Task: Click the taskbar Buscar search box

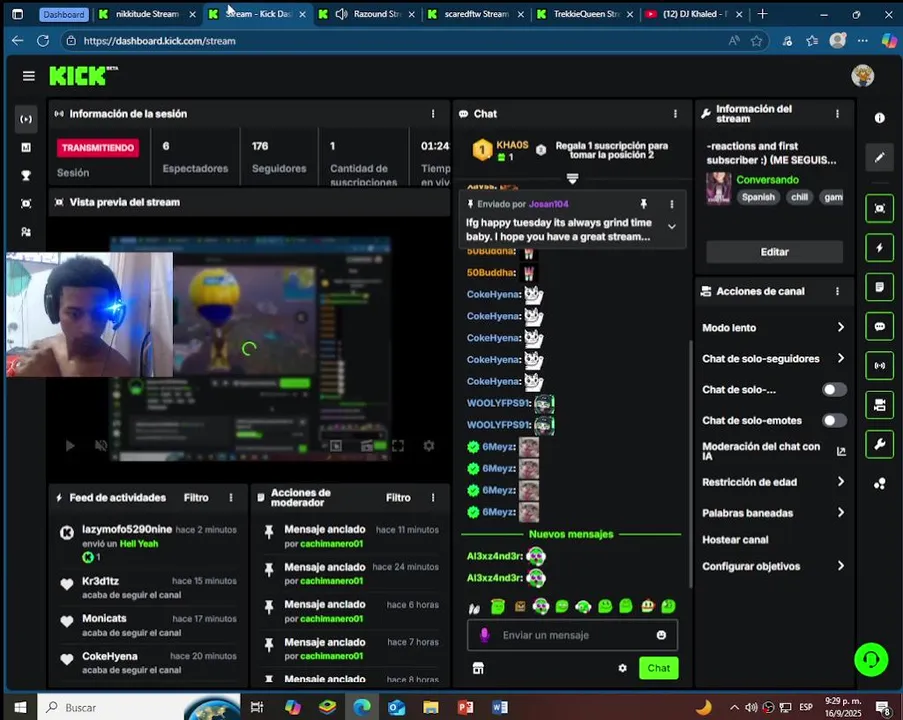Action: click(x=138, y=707)
